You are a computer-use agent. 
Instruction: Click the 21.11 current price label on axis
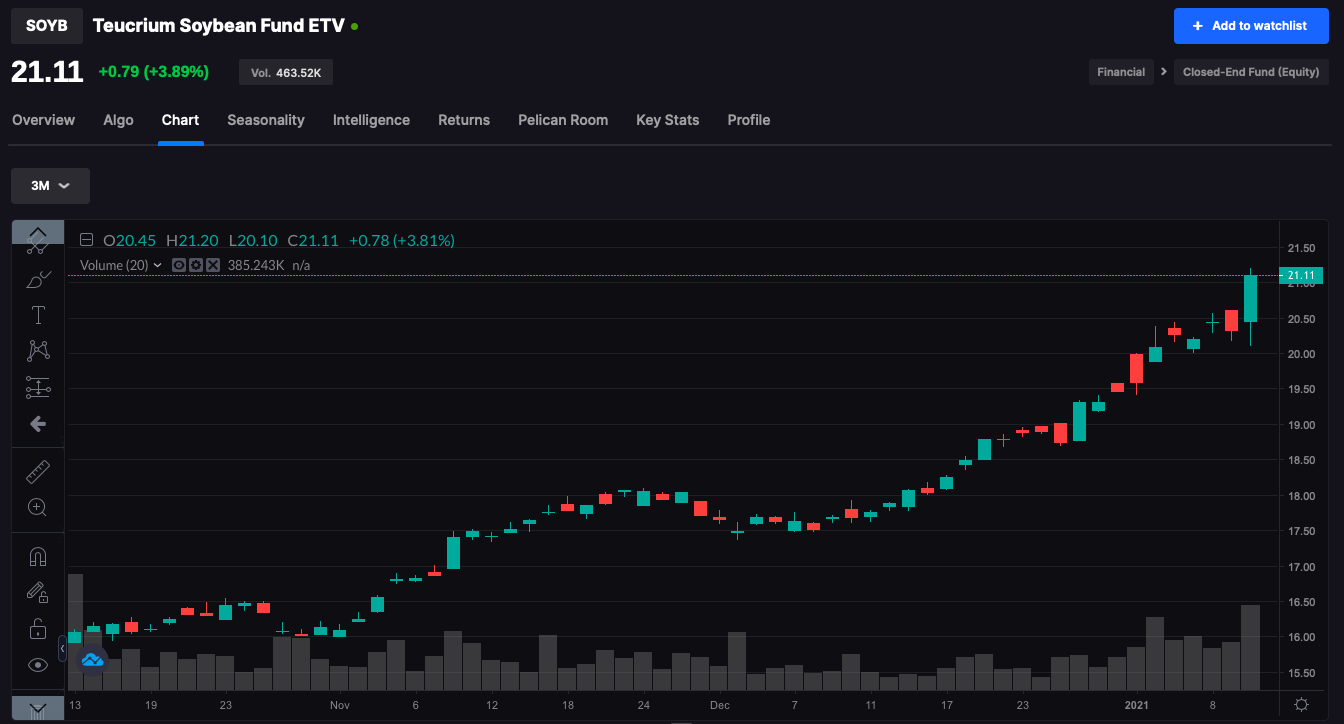coord(1301,275)
